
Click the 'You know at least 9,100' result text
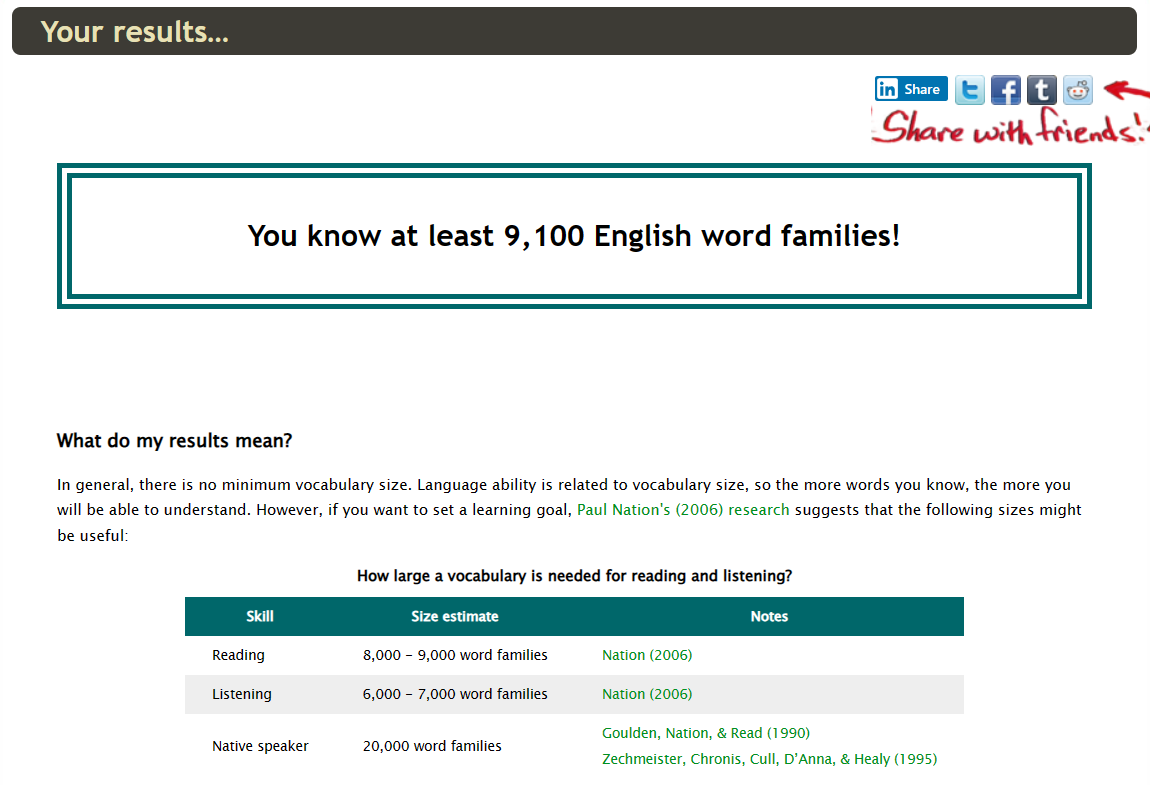[574, 236]
